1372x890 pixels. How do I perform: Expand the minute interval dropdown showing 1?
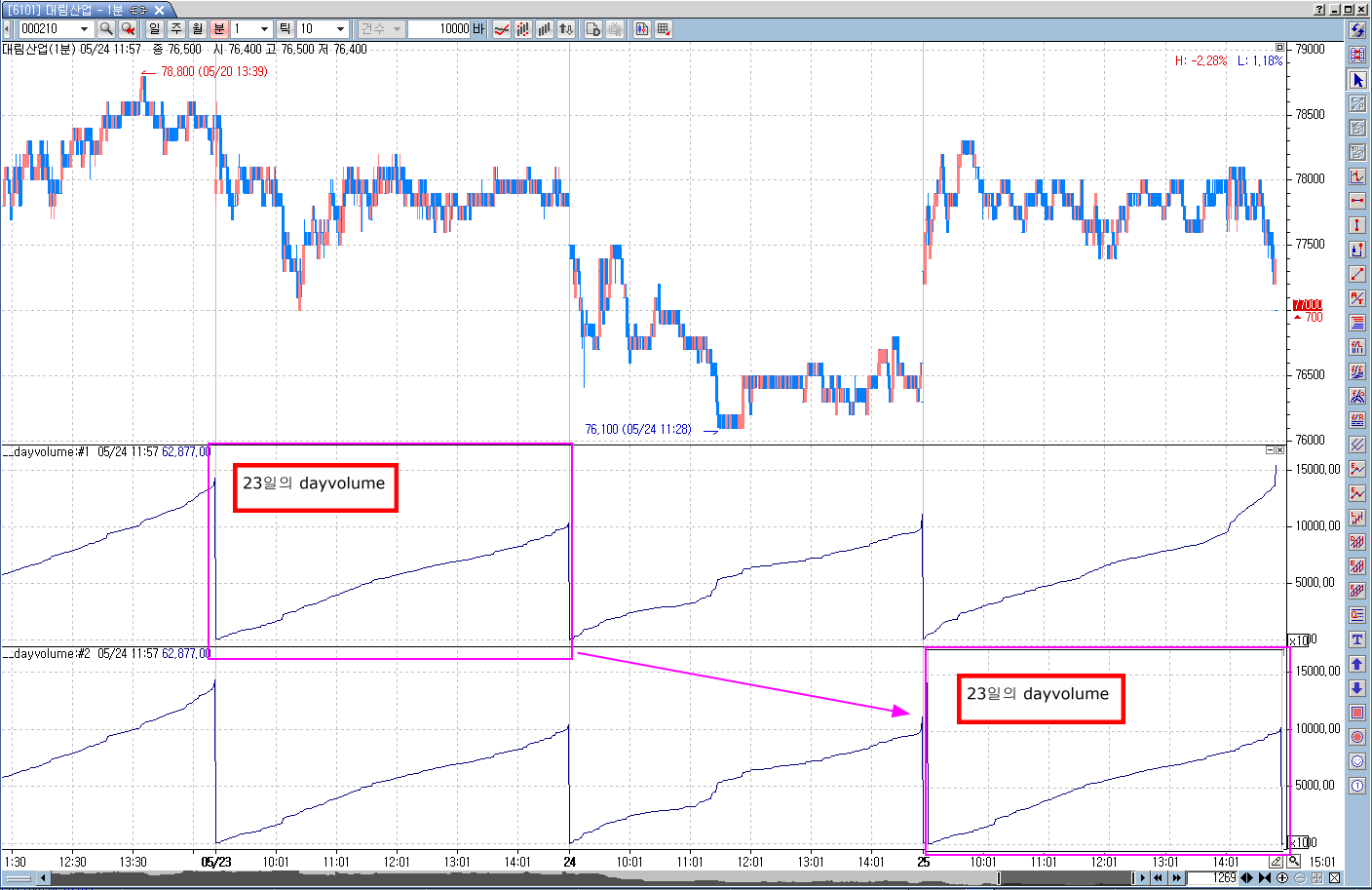point(264,29)
